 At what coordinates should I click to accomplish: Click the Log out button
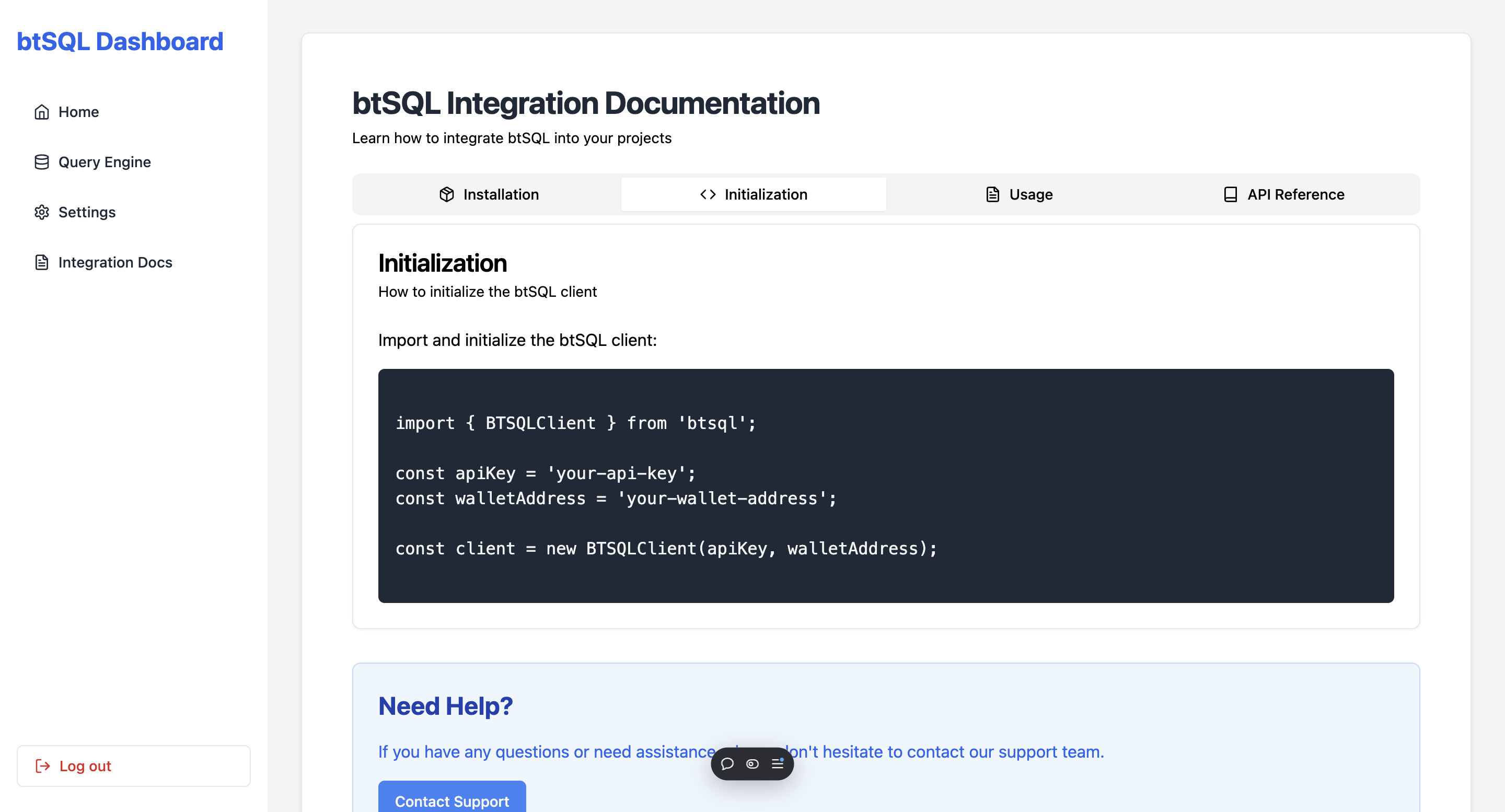pos(133,765)
